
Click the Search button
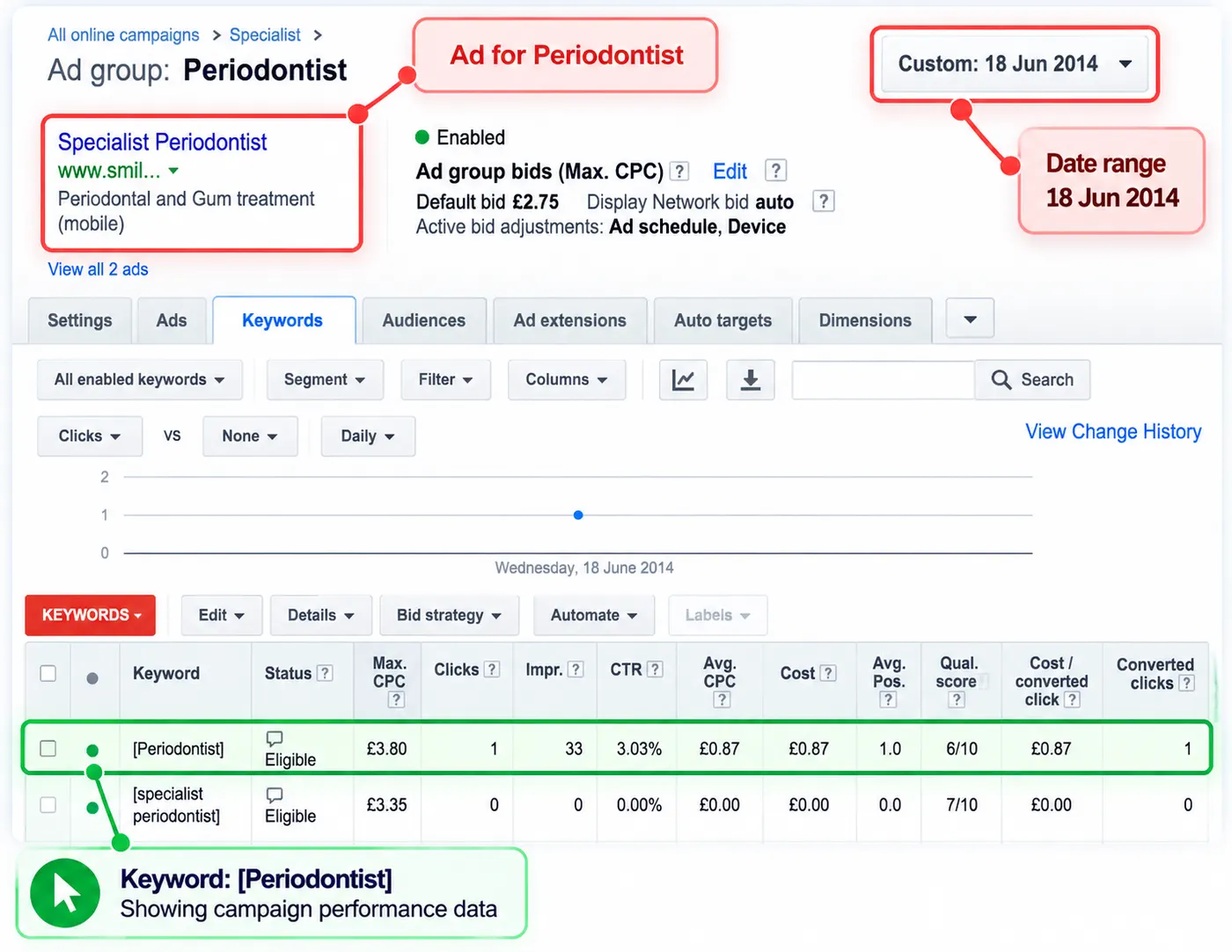1032,380
